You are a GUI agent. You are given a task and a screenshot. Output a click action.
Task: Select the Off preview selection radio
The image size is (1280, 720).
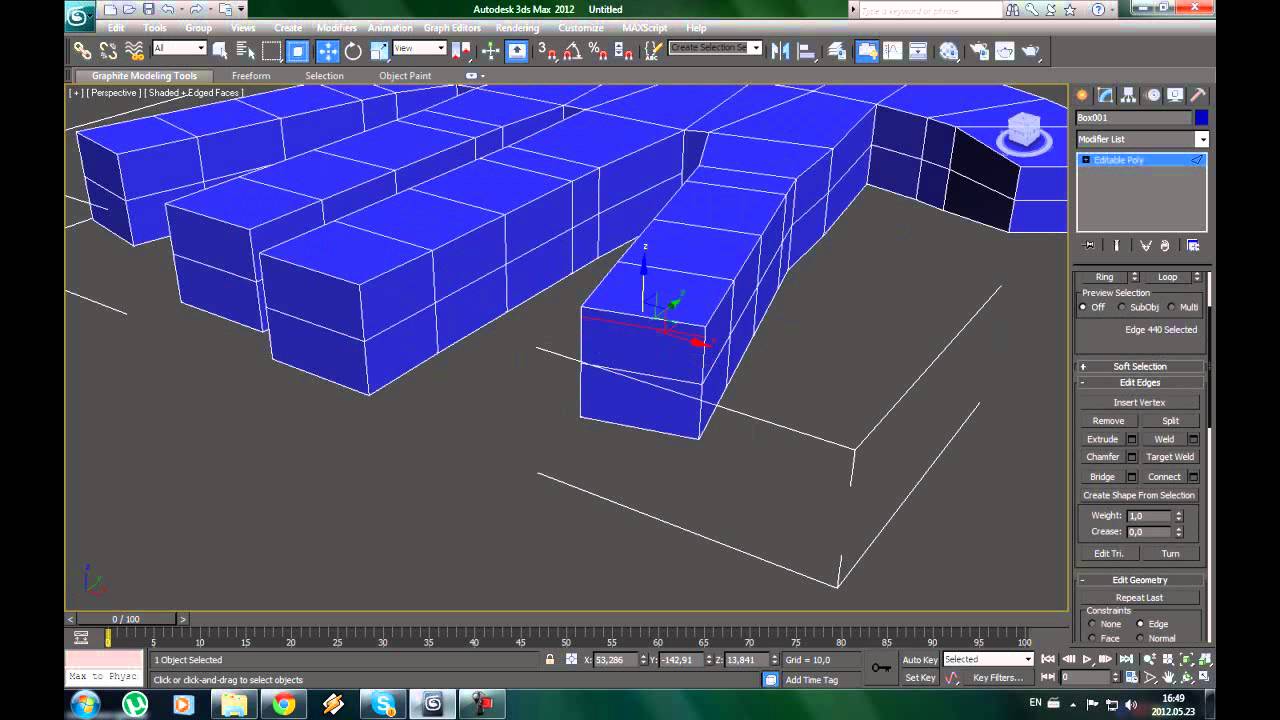pyautogui.click(x=1083, y=307)
